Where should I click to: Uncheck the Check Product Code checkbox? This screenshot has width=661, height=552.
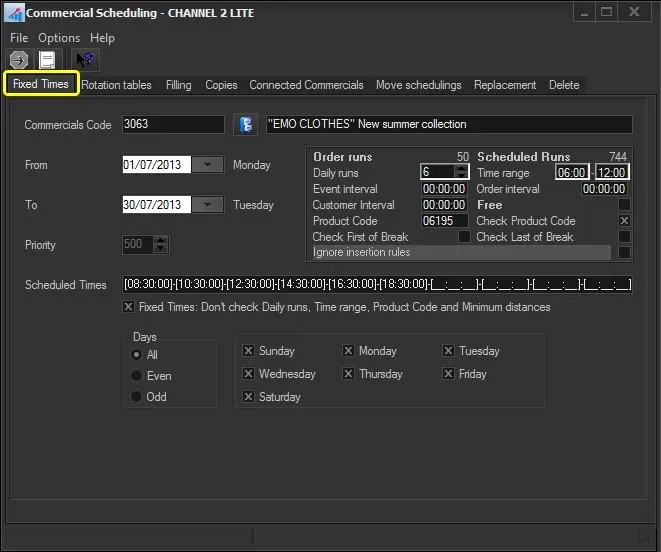(x=624, y=221)
